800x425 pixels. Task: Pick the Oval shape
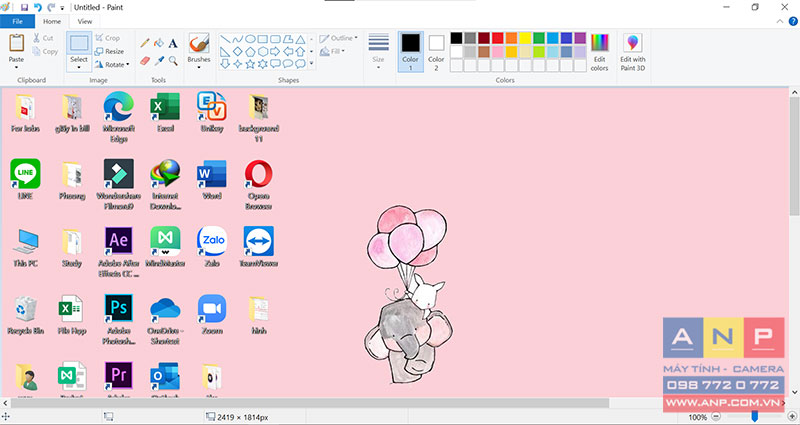point(251,39)
